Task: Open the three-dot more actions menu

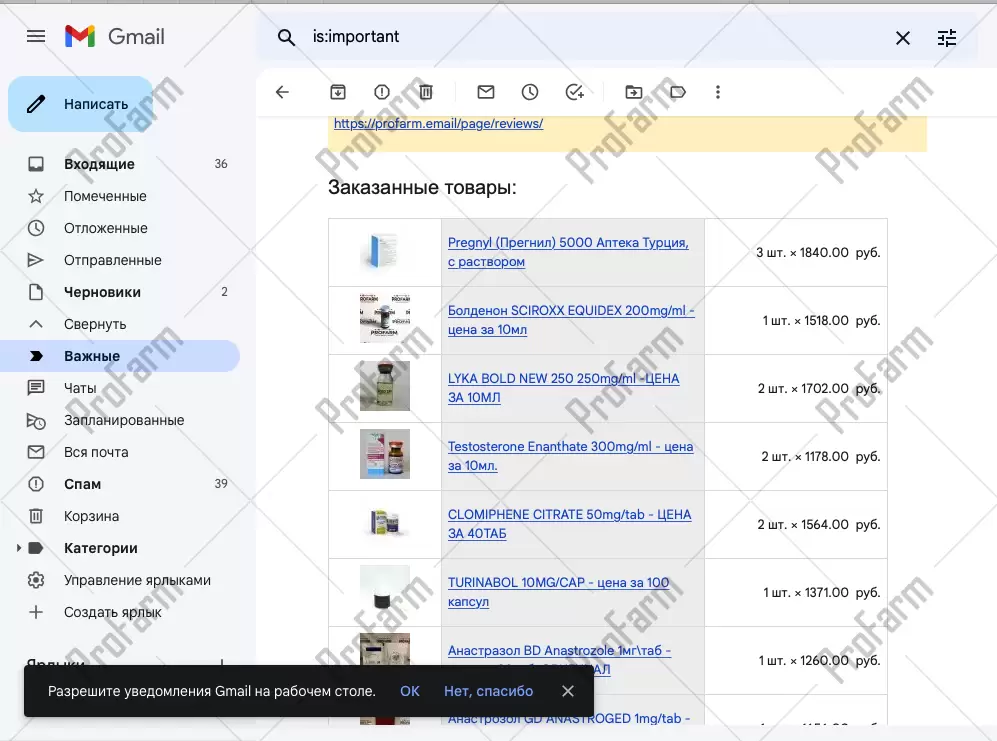Action: (718, 92)
